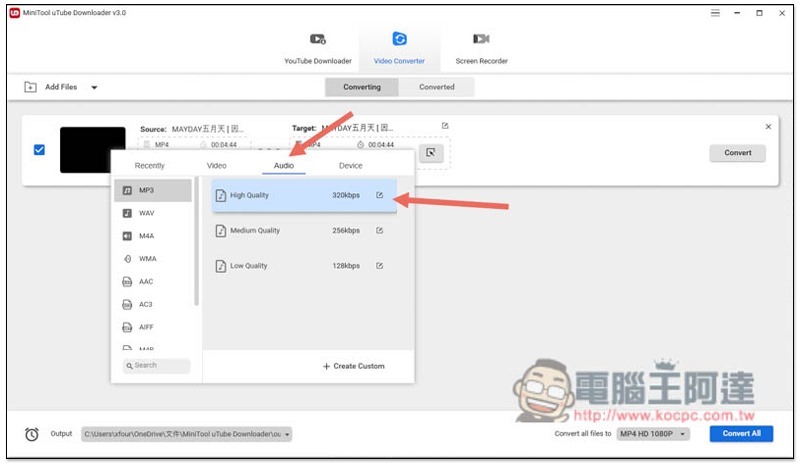800x464 pixels.
Task: Expand the Add Files dropdown arrow
Action: (x=94, y=87)
